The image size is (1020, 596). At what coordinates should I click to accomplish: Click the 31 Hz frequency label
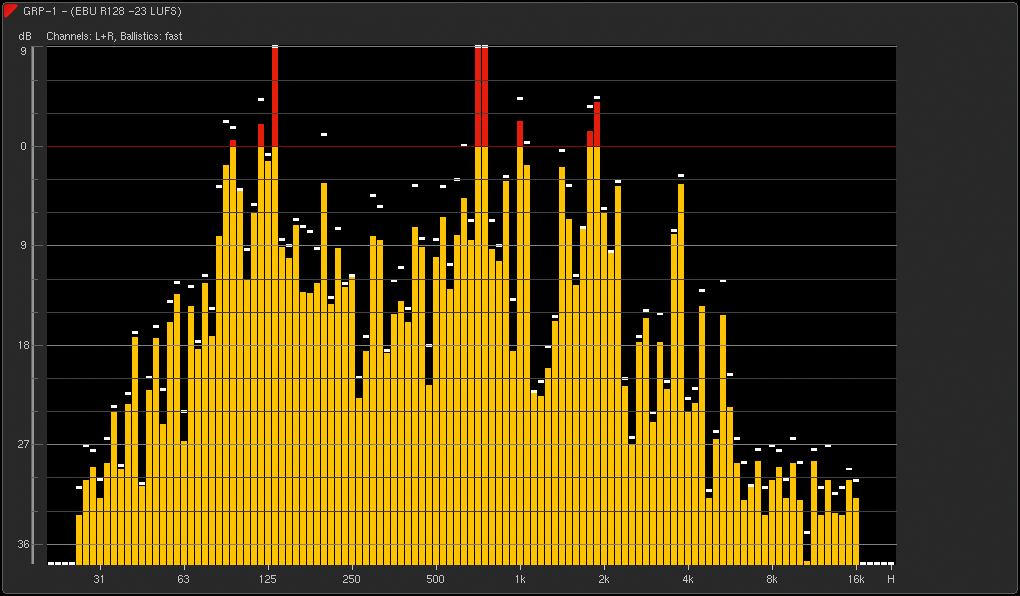point(99,579)
